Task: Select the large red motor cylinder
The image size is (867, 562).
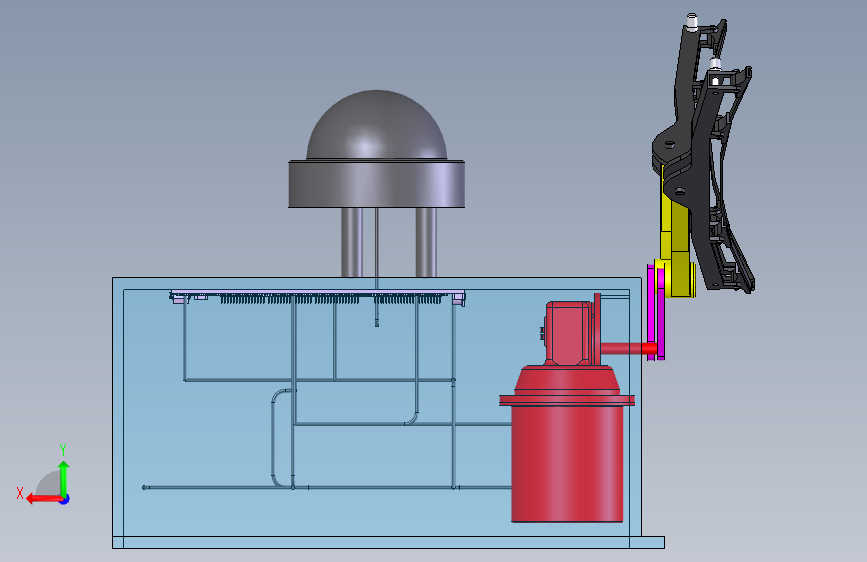Action: tap(567, 464)
